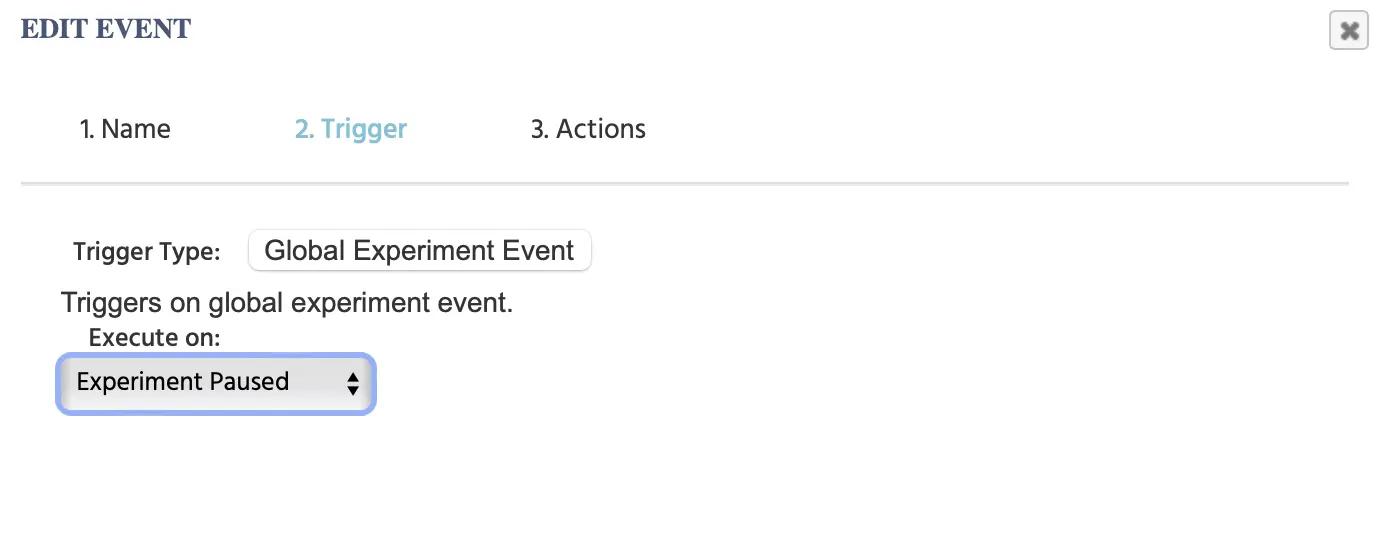Viewport: 1376px width, 548px height.
Task: Select the Trigger step tab
Action: pyautogui.click(x=351, y=129)
